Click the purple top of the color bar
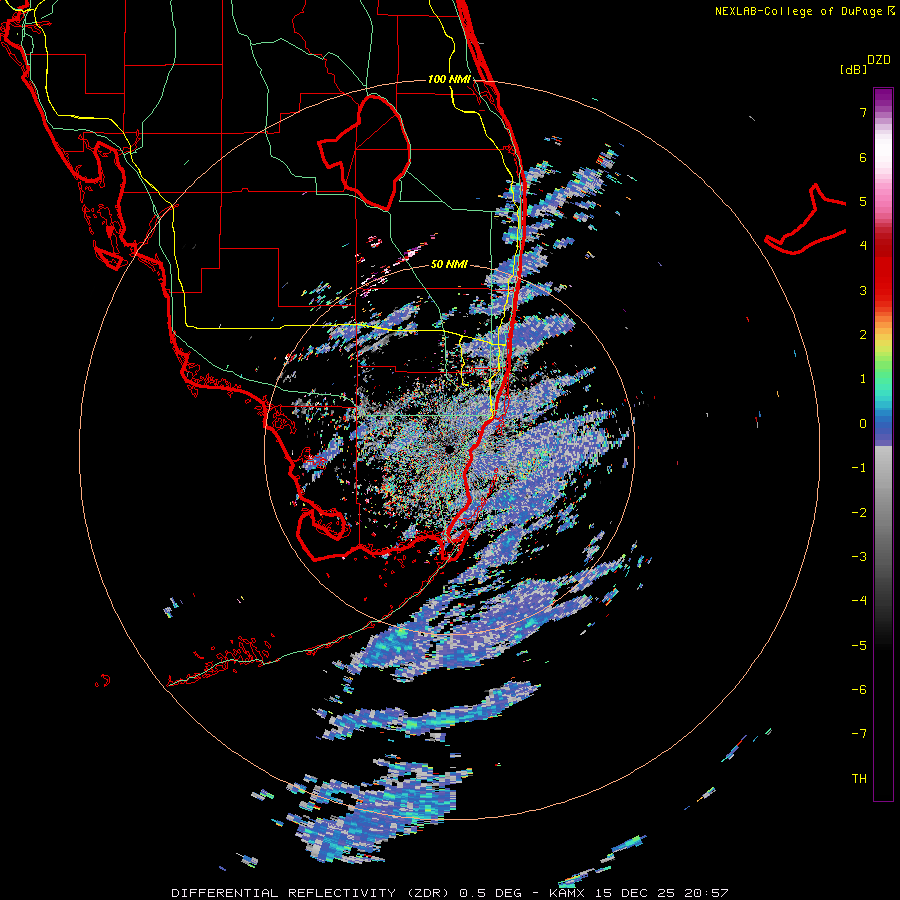900x900 pixels. click(x=883, y=98)
